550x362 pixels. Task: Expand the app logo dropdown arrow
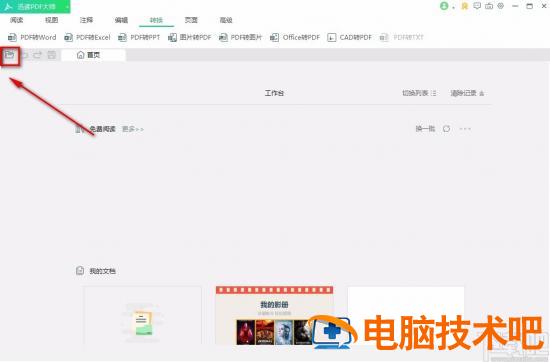67,7
